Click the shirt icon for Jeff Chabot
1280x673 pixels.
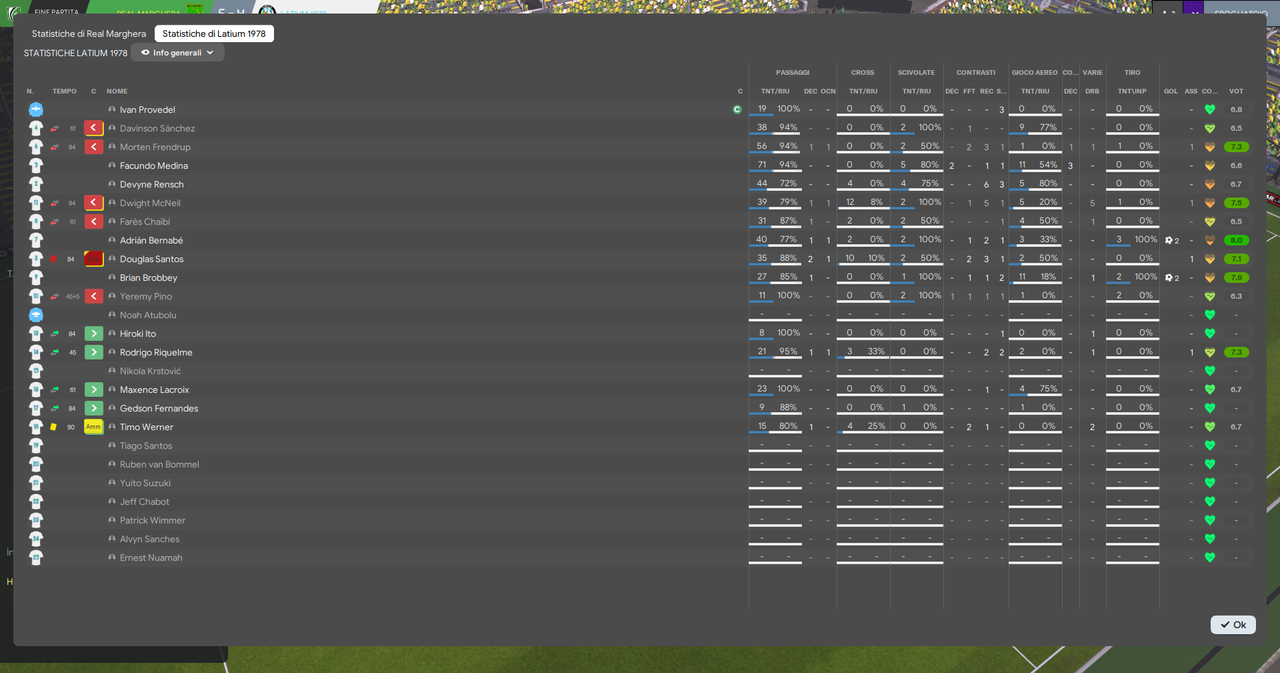tap(36, 502)
